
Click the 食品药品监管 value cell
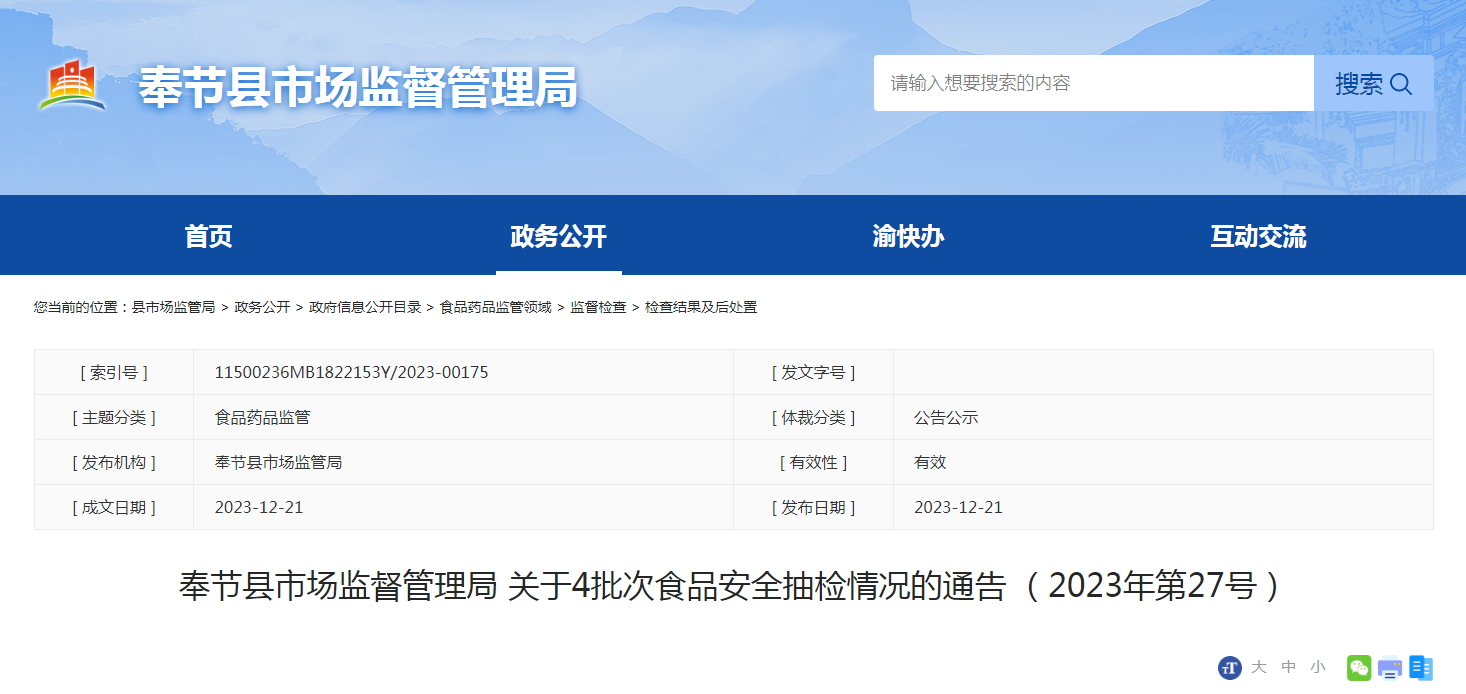coord(463,417)
